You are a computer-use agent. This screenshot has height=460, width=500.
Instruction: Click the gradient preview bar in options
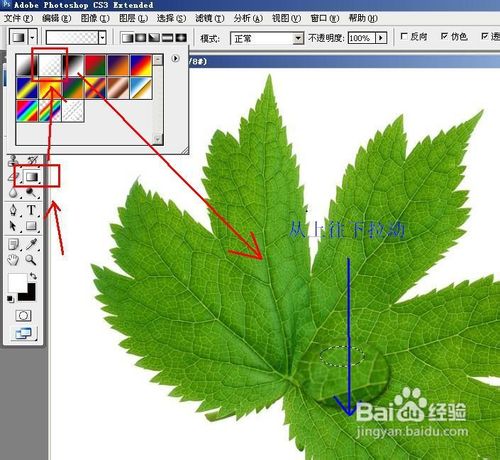click(x=72, y=37)
